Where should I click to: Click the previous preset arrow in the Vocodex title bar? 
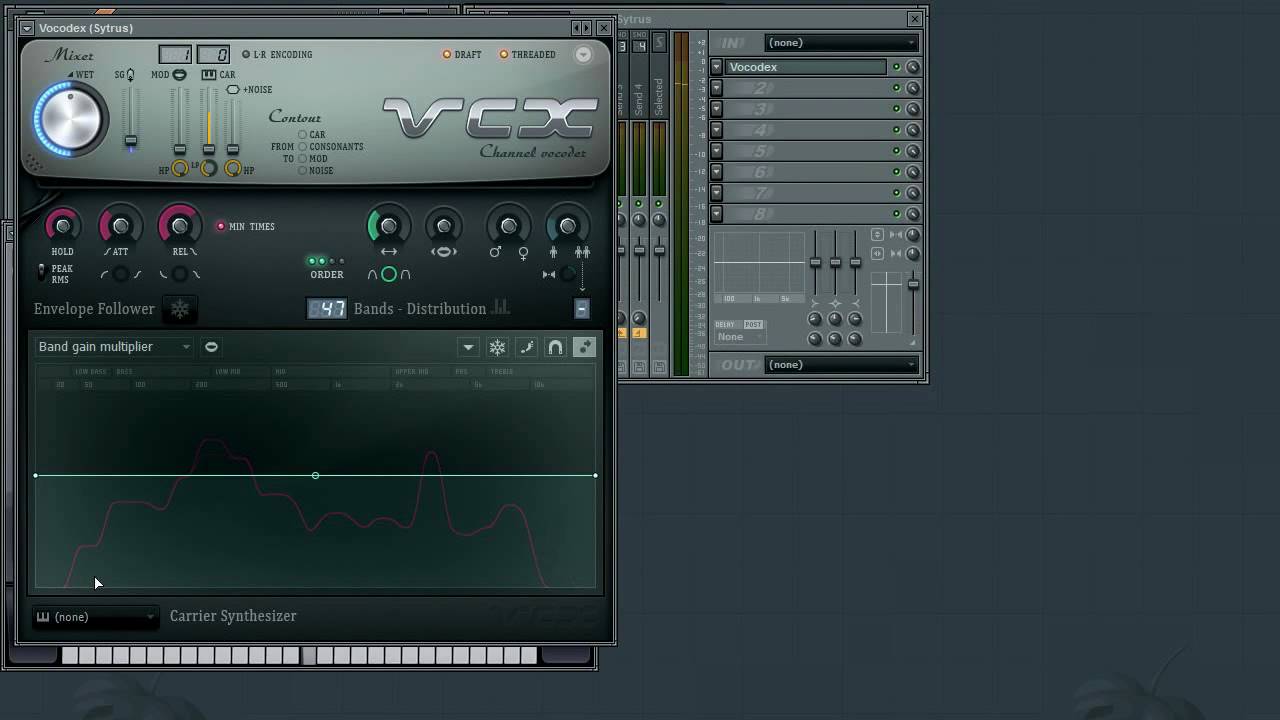coord(576,28)
